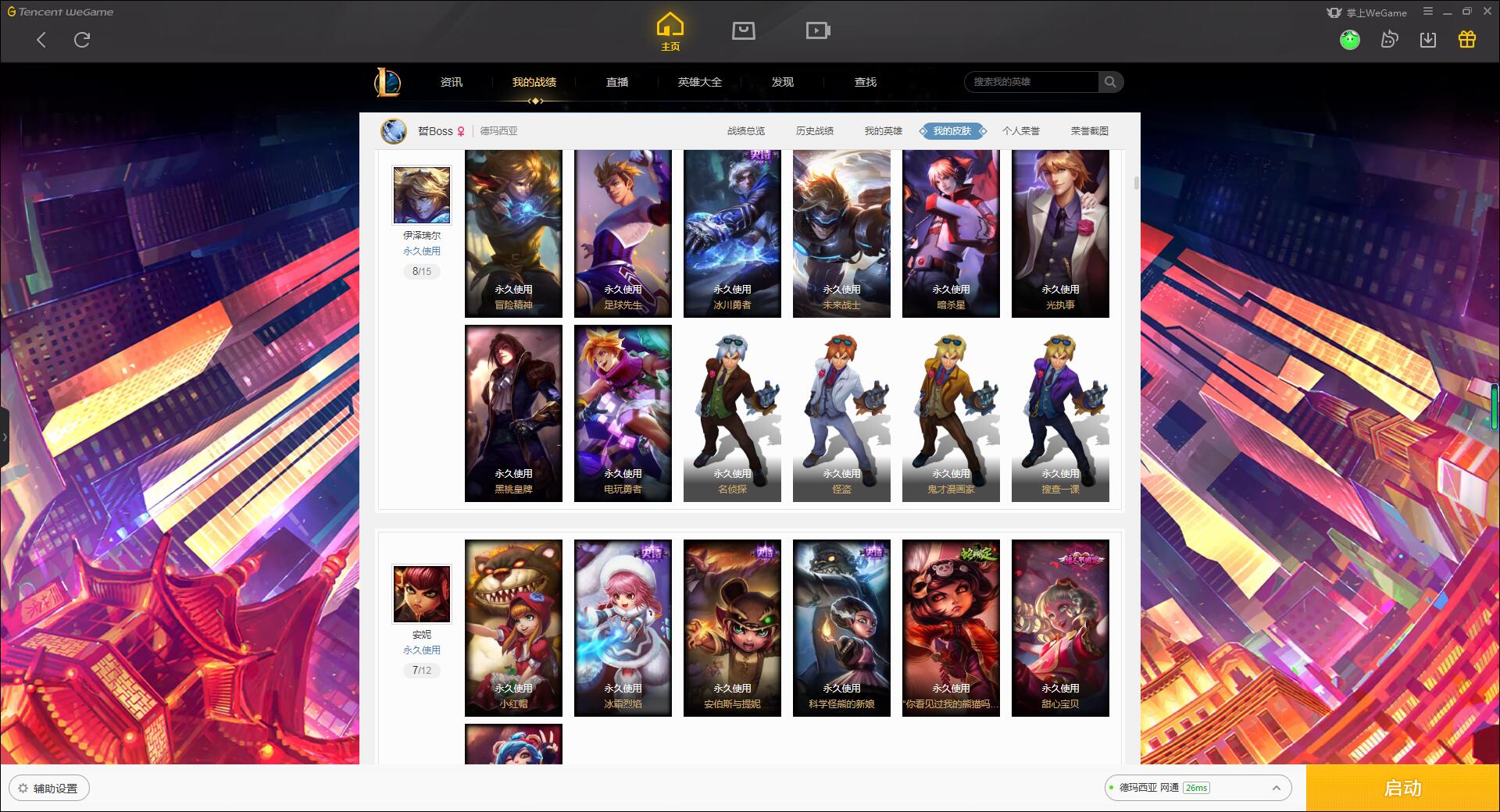Open the 怪盗 chroma card

pyautogui.click(x=841, y=413)
